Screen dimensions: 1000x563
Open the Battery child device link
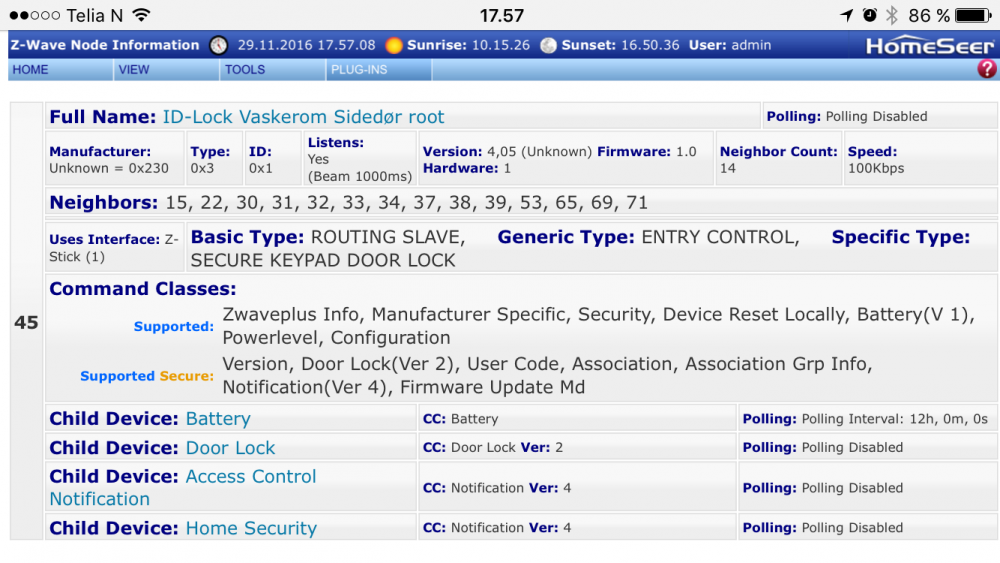[218, 419]
